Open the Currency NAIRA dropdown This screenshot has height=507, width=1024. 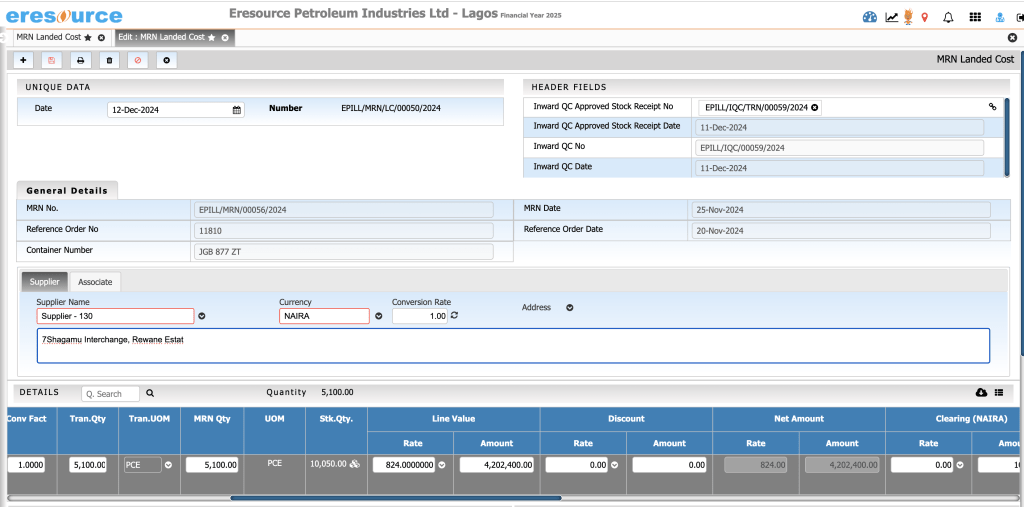(x=379, y=316)
